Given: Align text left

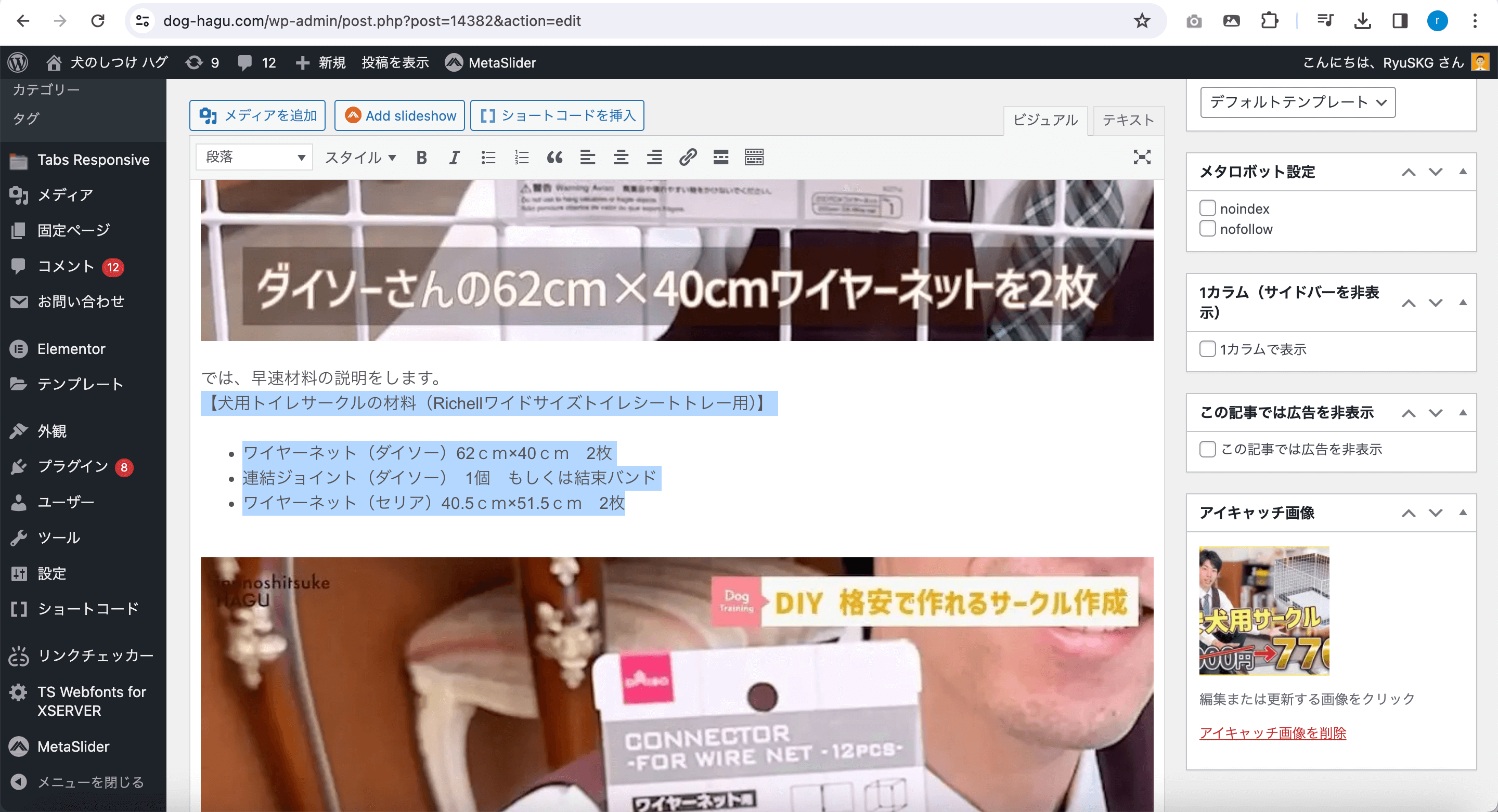Looking at the screenshot, I should [588, 157].
